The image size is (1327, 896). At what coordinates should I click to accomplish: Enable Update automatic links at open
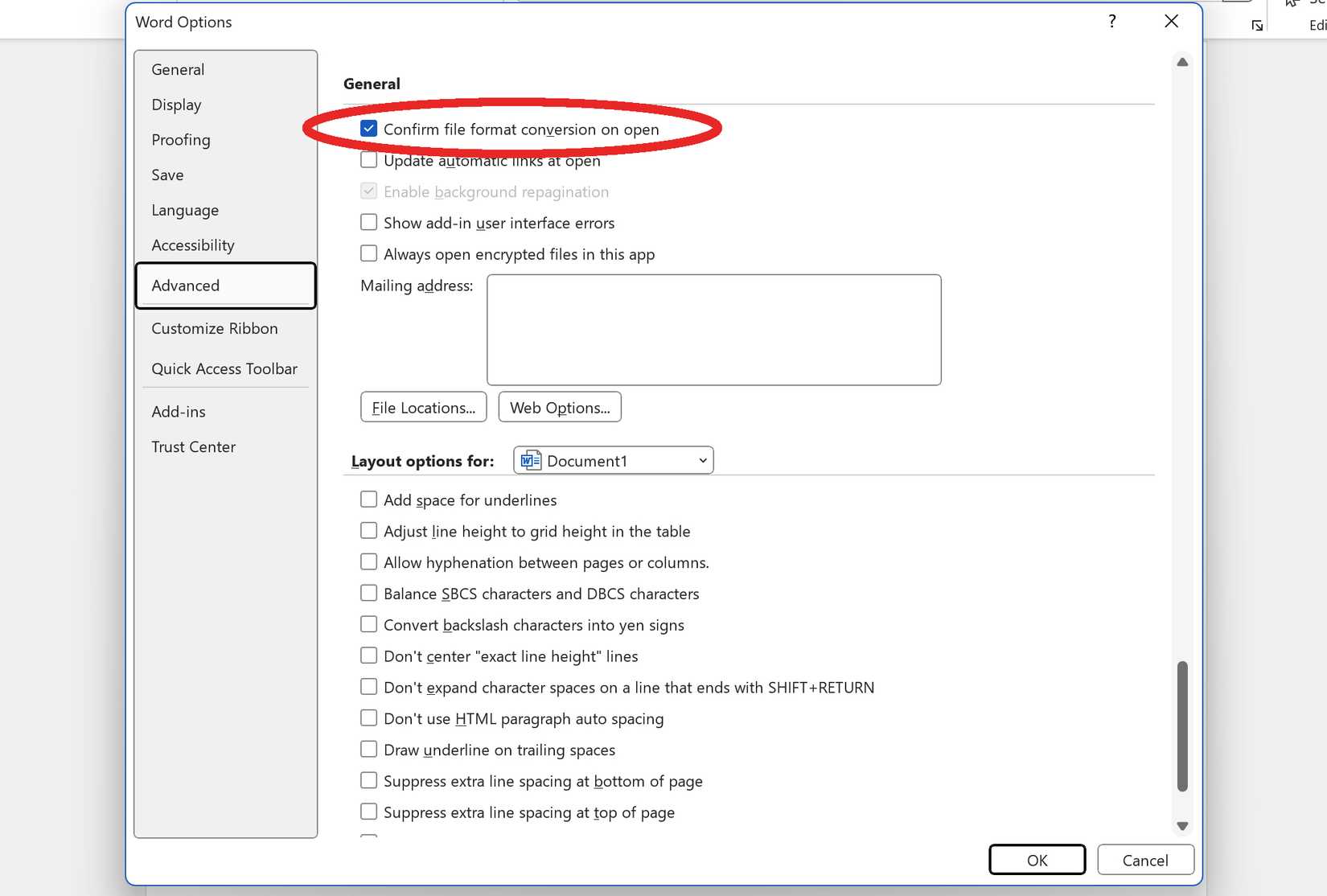(368, 159)
